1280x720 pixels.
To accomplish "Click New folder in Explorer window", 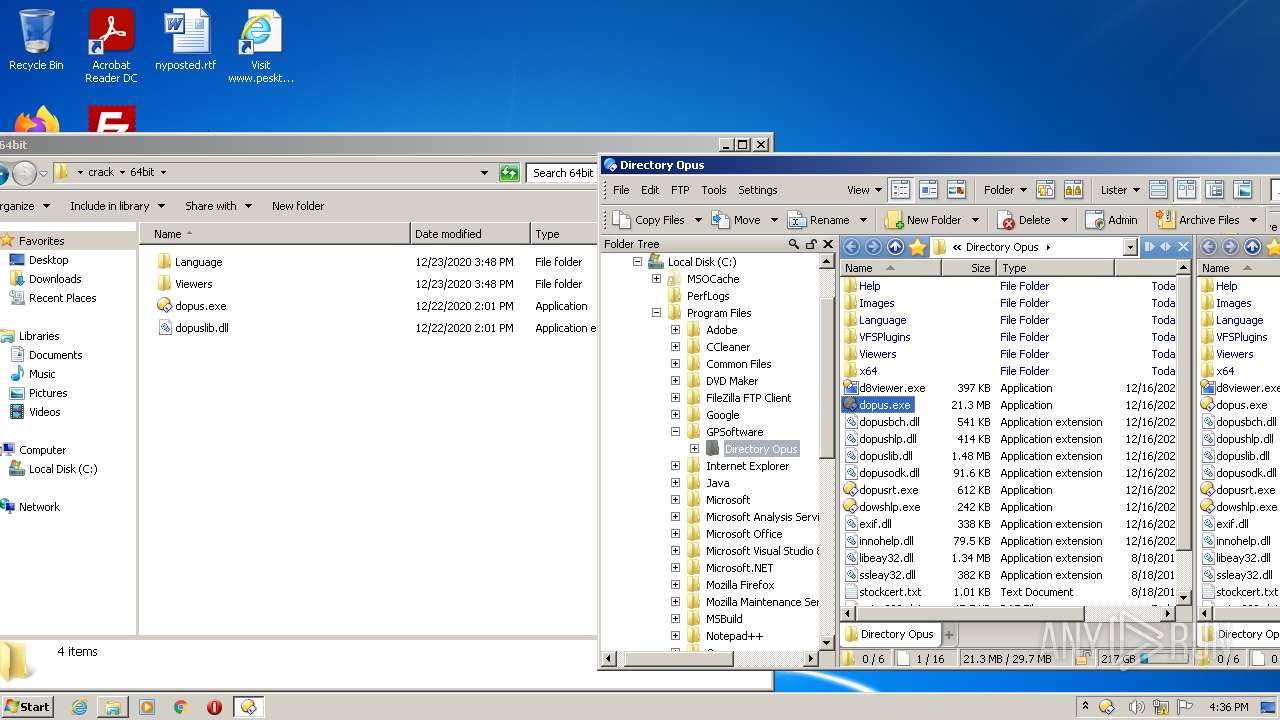I will coord(298,206).
